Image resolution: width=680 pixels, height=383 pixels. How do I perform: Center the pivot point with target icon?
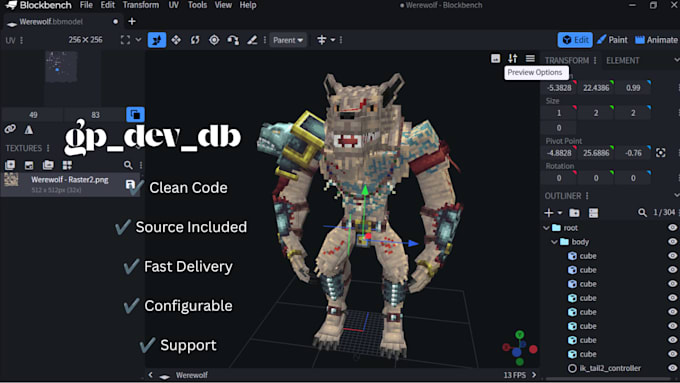click(660, 153)
